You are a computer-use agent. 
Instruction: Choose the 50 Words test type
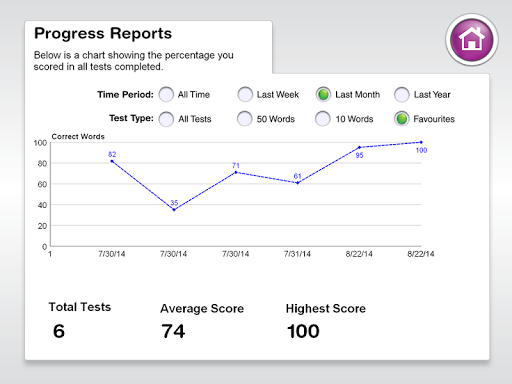pyautogui.click(x=245, y=119)
